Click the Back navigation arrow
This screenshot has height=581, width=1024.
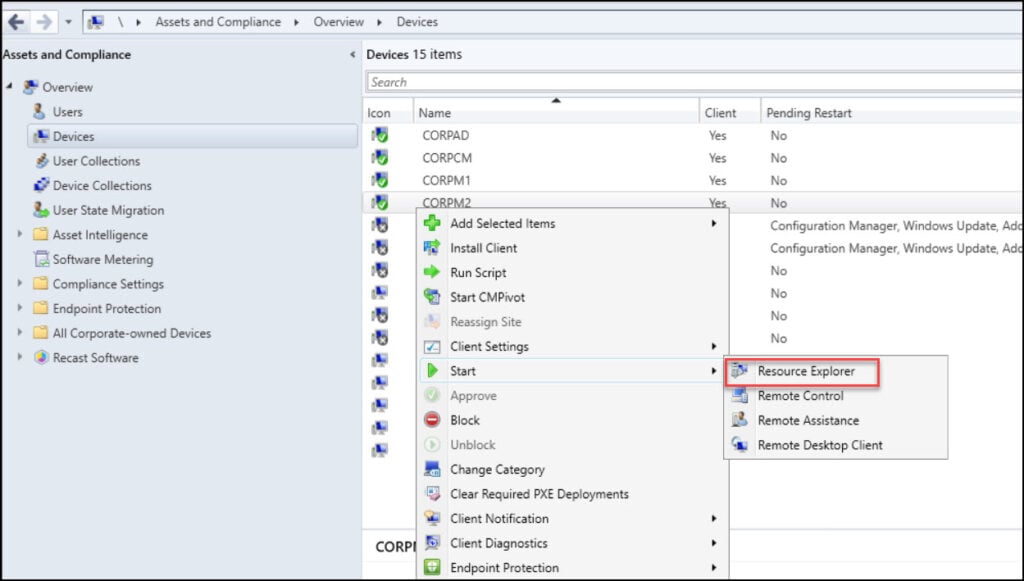[x=16, y=22]
